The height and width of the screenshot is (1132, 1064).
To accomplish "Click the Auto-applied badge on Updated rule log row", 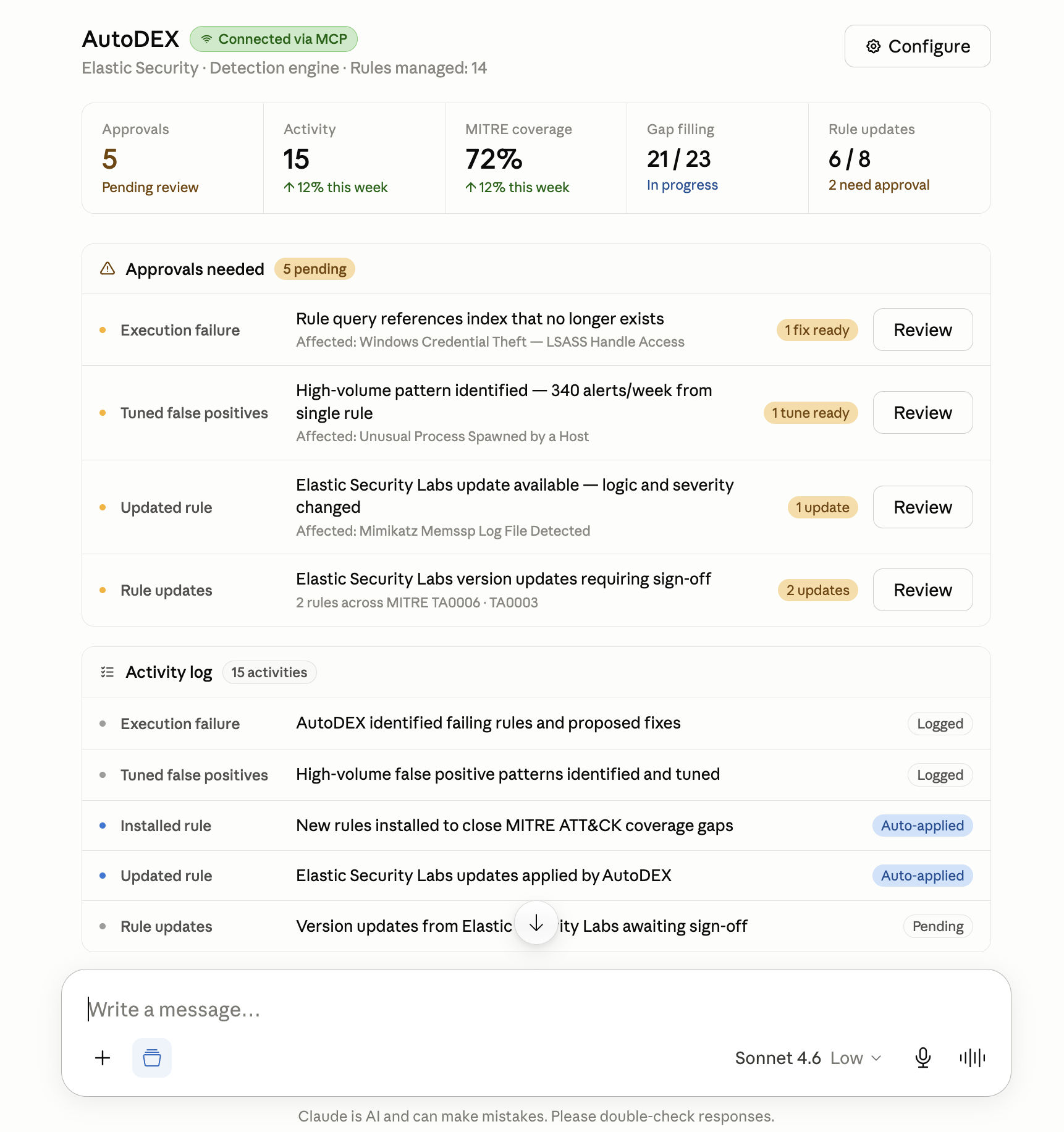I will (x=923, y=876).
